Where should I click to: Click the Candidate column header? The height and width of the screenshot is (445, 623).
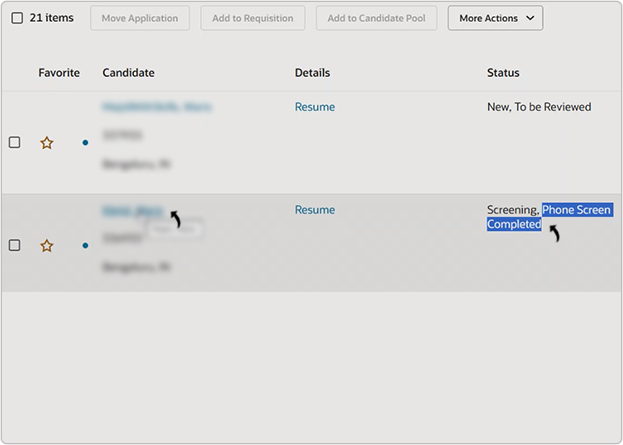[128, 73]
